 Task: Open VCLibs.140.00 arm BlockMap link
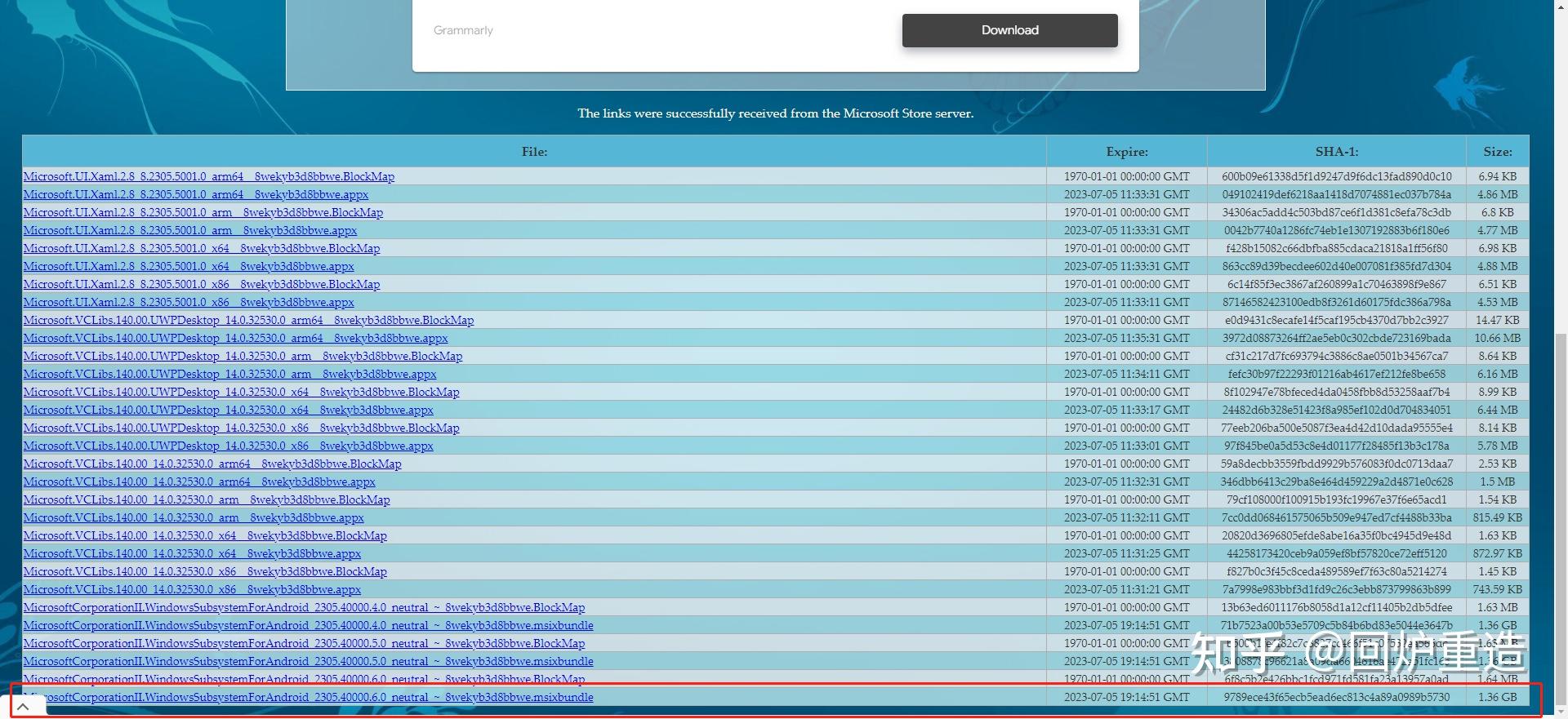click(x=207, y=499)
